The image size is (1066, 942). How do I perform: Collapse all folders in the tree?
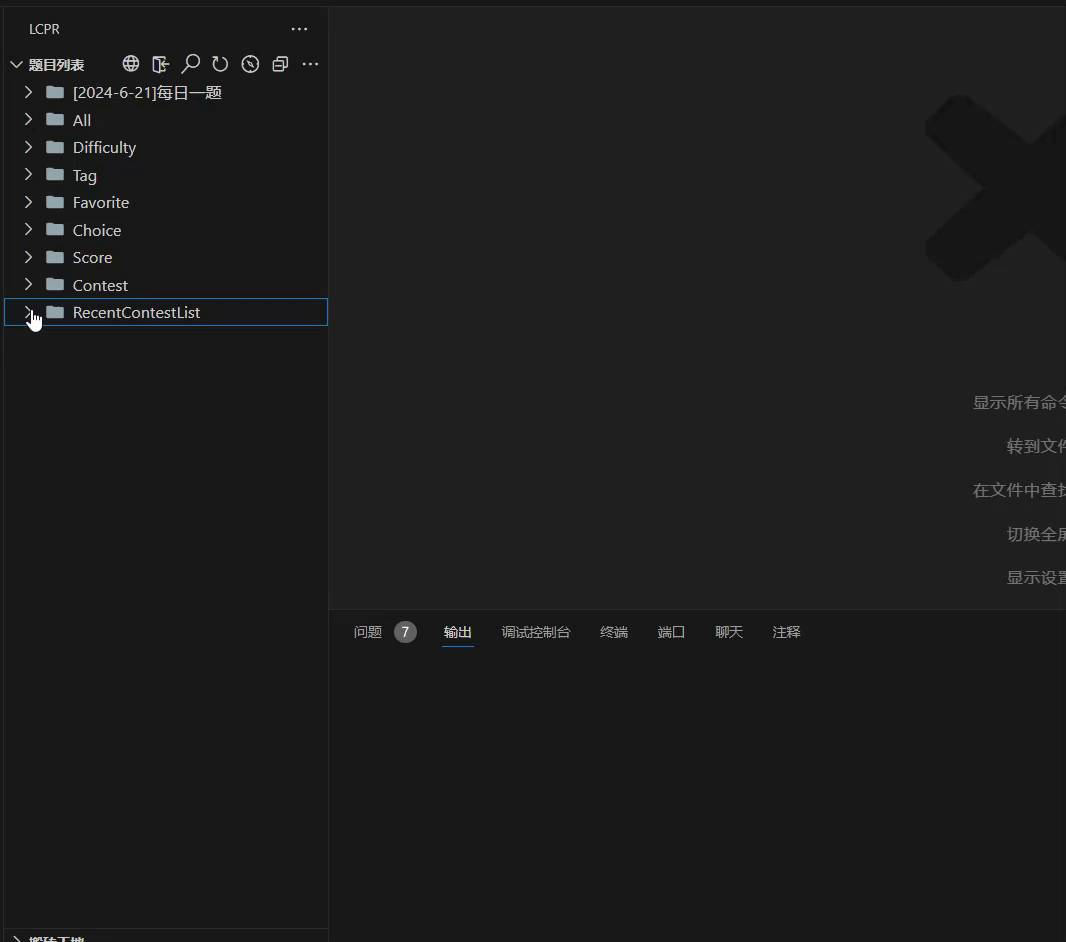click(x=280, y=64)
